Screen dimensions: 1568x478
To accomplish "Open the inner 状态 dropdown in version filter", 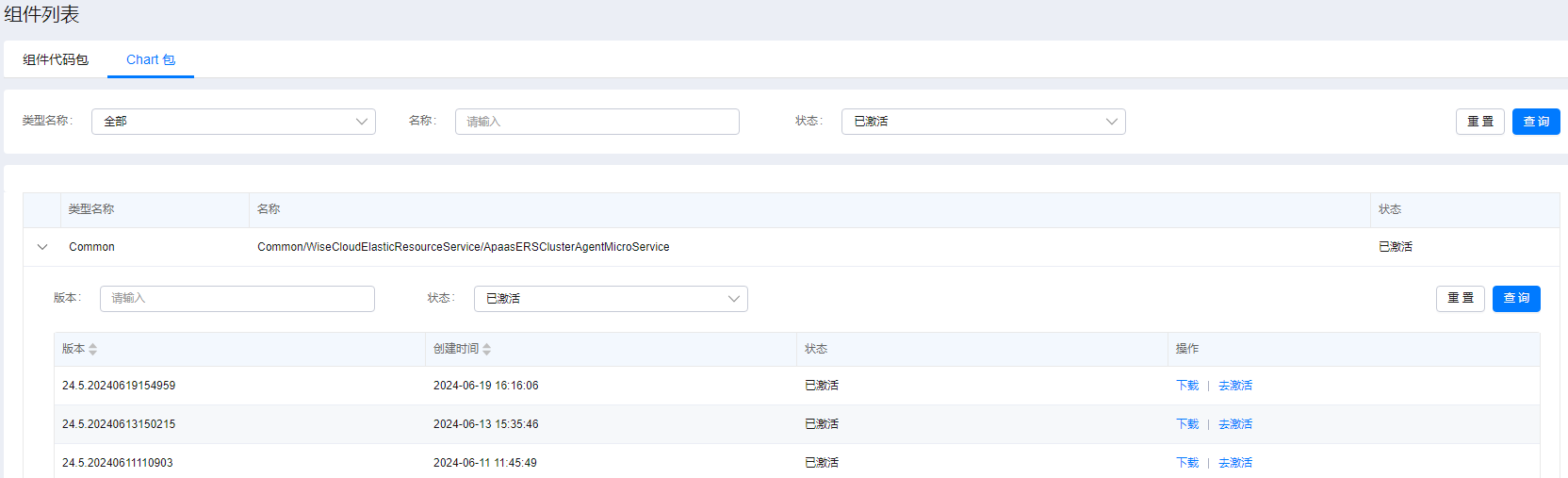I will pyautogui.click(x=611, y=299).
